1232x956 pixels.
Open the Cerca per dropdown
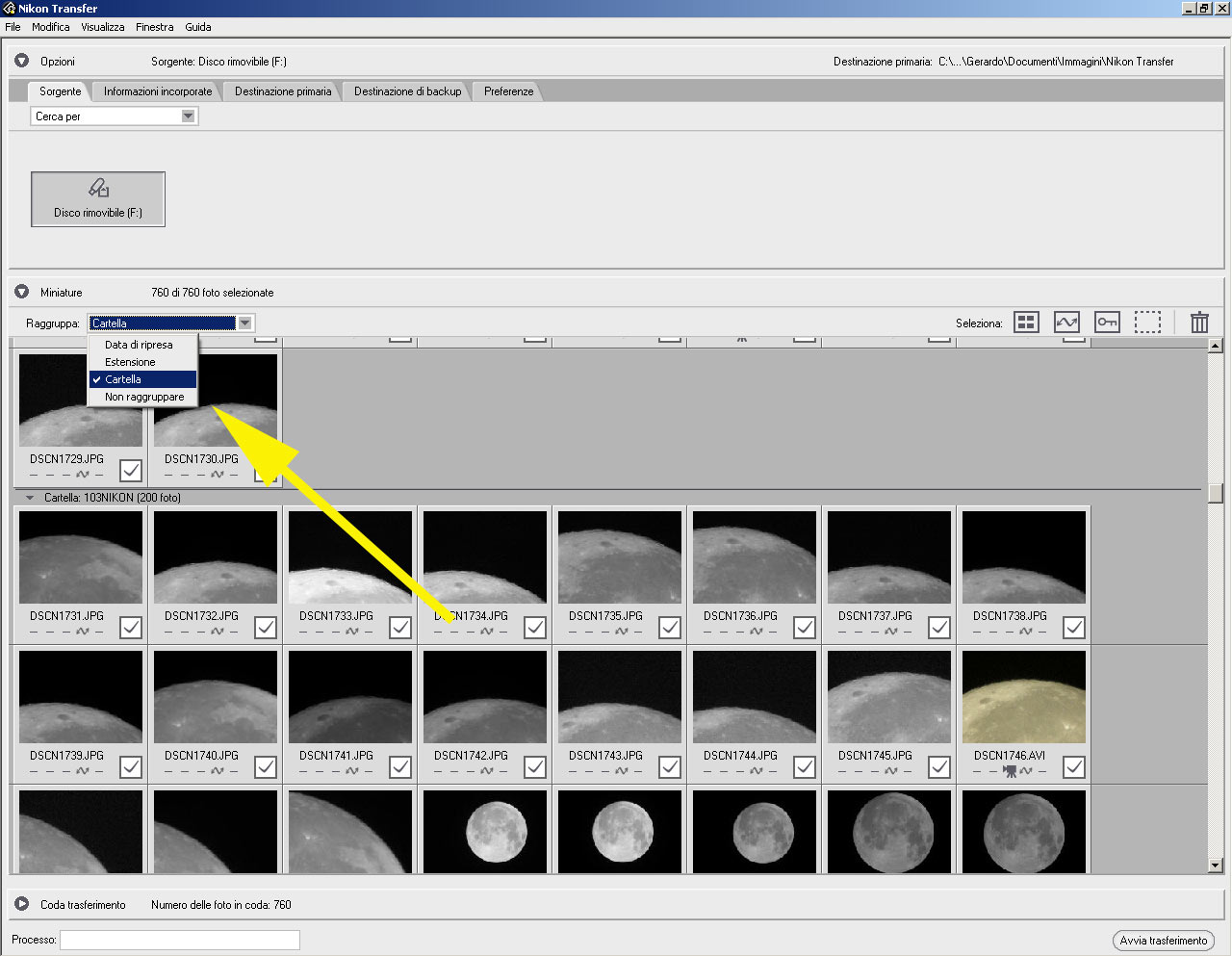(115, 116)
